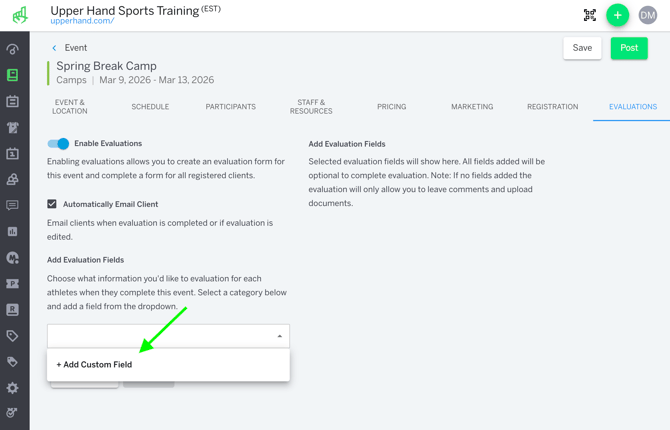Image resolution: width=670 pixels, height=430 pixels.
Task: Click the green plus quick-add button
Action: click(618, 15)
